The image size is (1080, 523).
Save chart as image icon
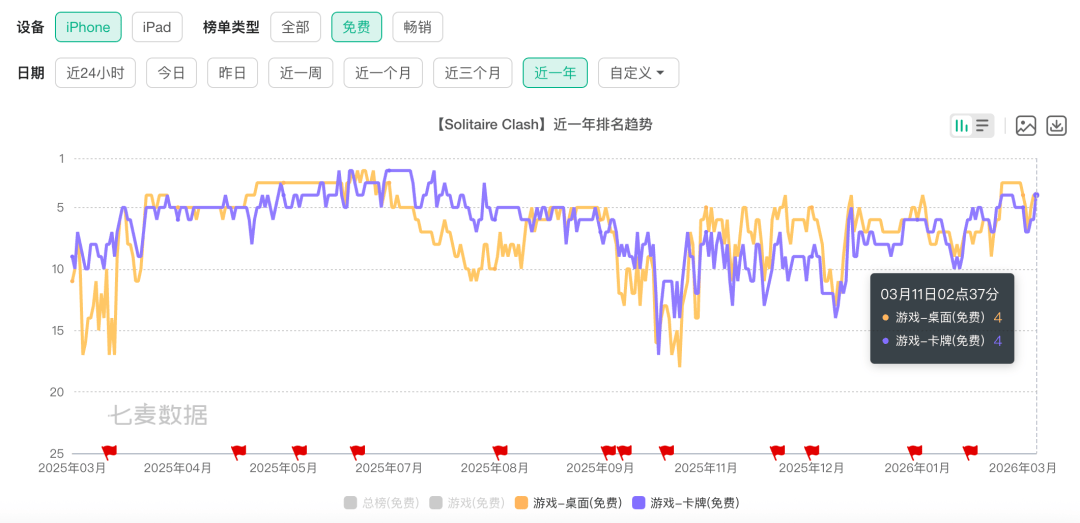(1025, 126)
